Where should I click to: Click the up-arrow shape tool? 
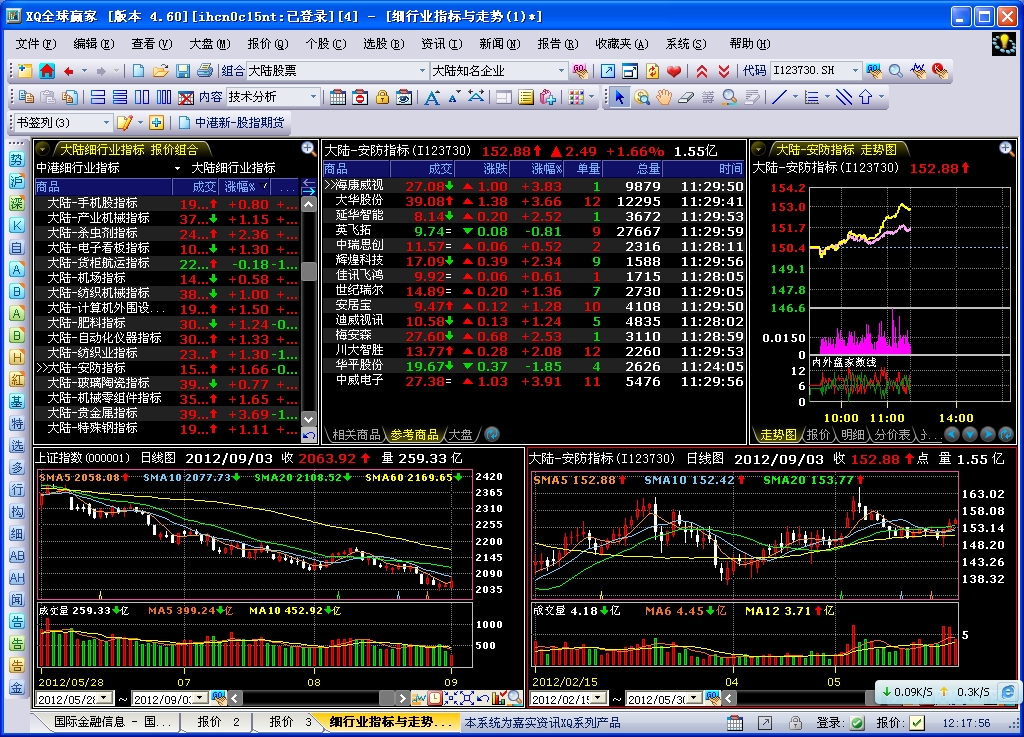pyautogui.click(x=866, y=97)
